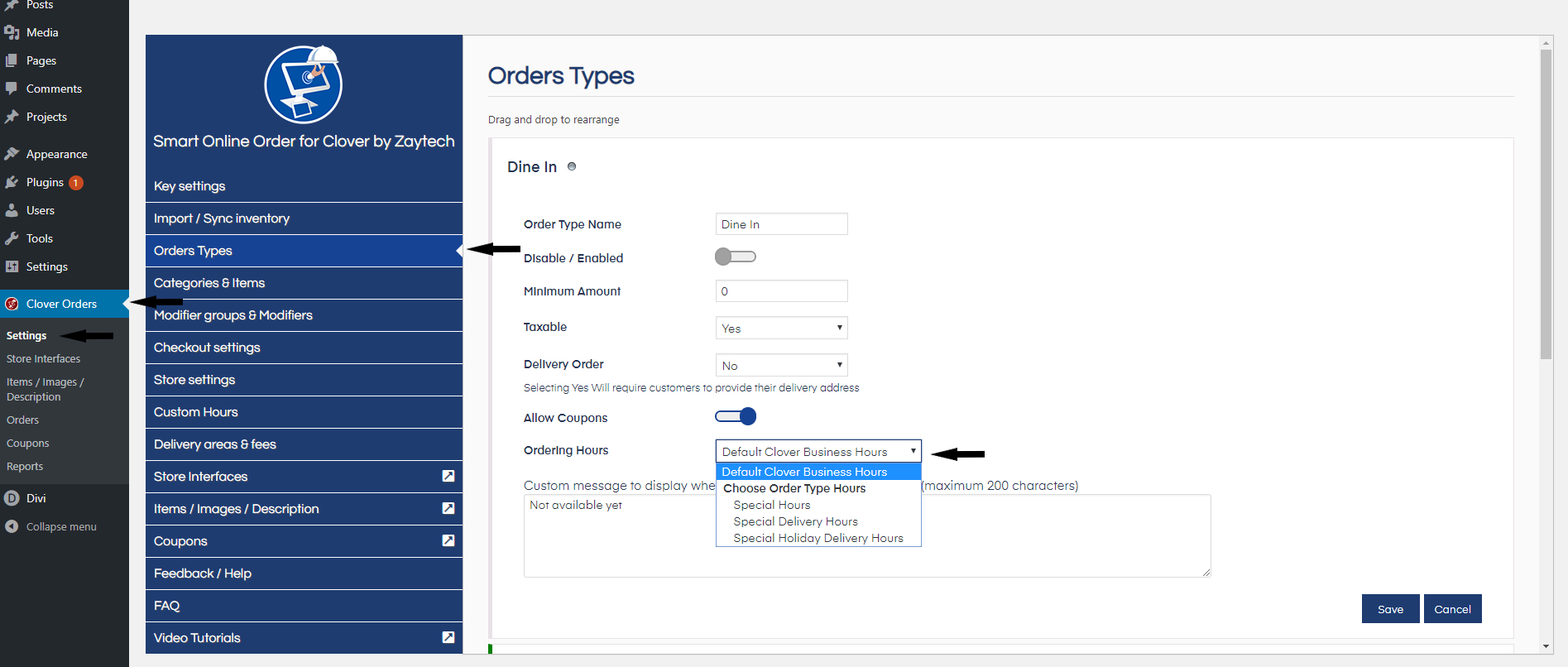Click external link icon beside Items / Images / Description
The height and width of the screenshot is (667, 1568).
pos(448,508)
